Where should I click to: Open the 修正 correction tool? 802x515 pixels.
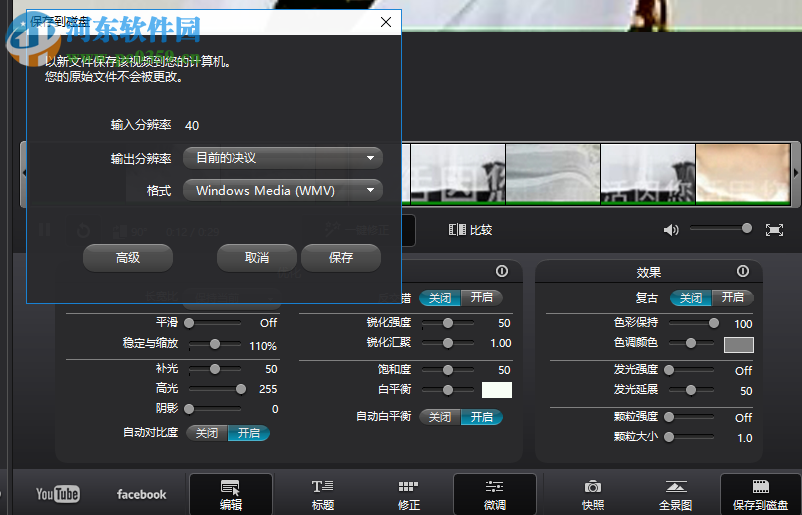point(408,494)
